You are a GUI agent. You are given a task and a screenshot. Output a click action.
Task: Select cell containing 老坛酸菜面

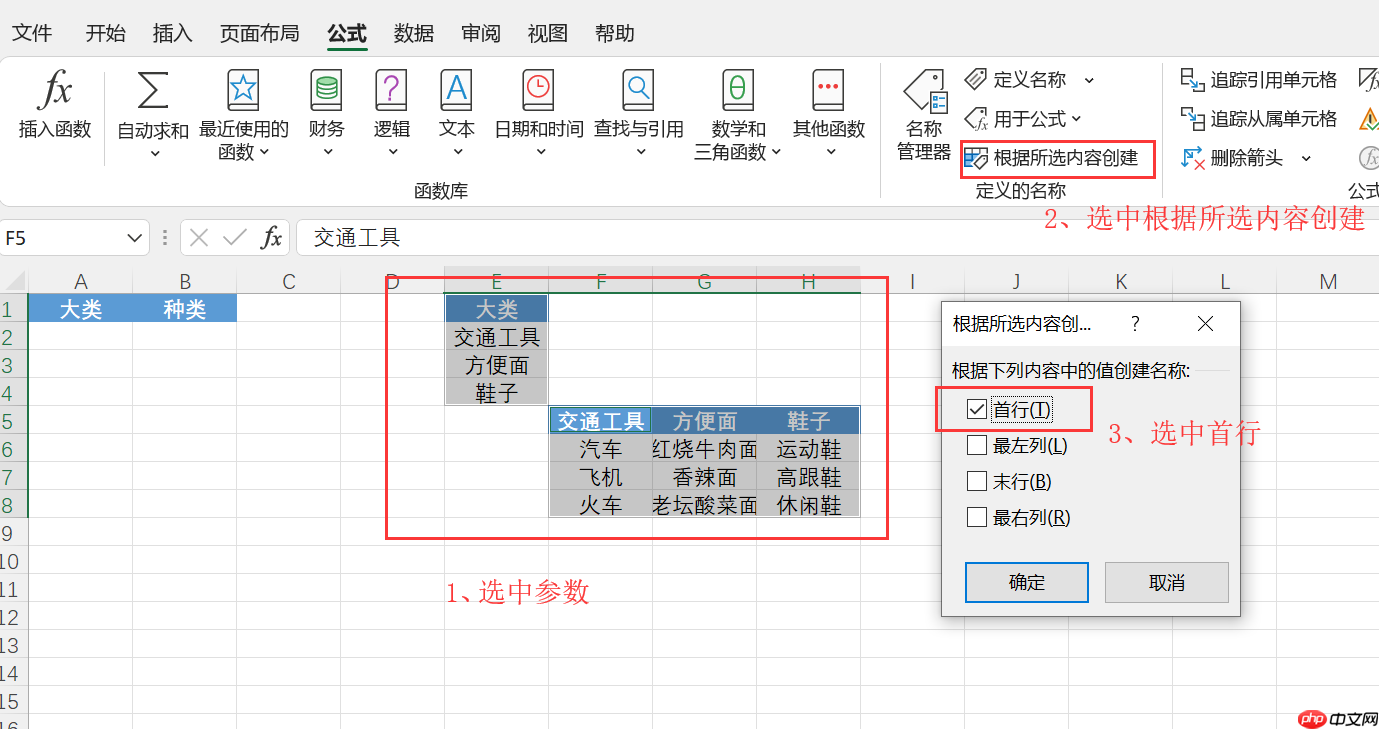[x=705, y=505]
